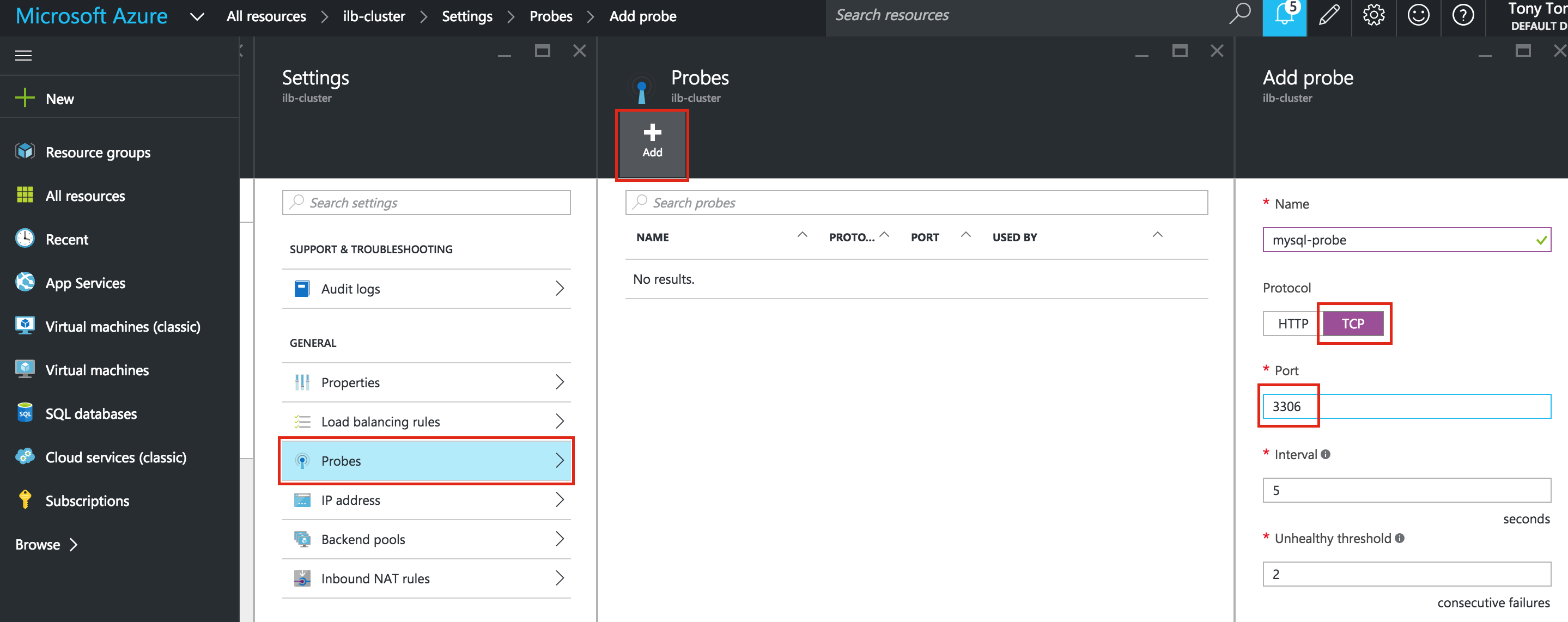1568x622 pixels.
Task: Click the search magnifier in top bar
Action: [1239, 14]
